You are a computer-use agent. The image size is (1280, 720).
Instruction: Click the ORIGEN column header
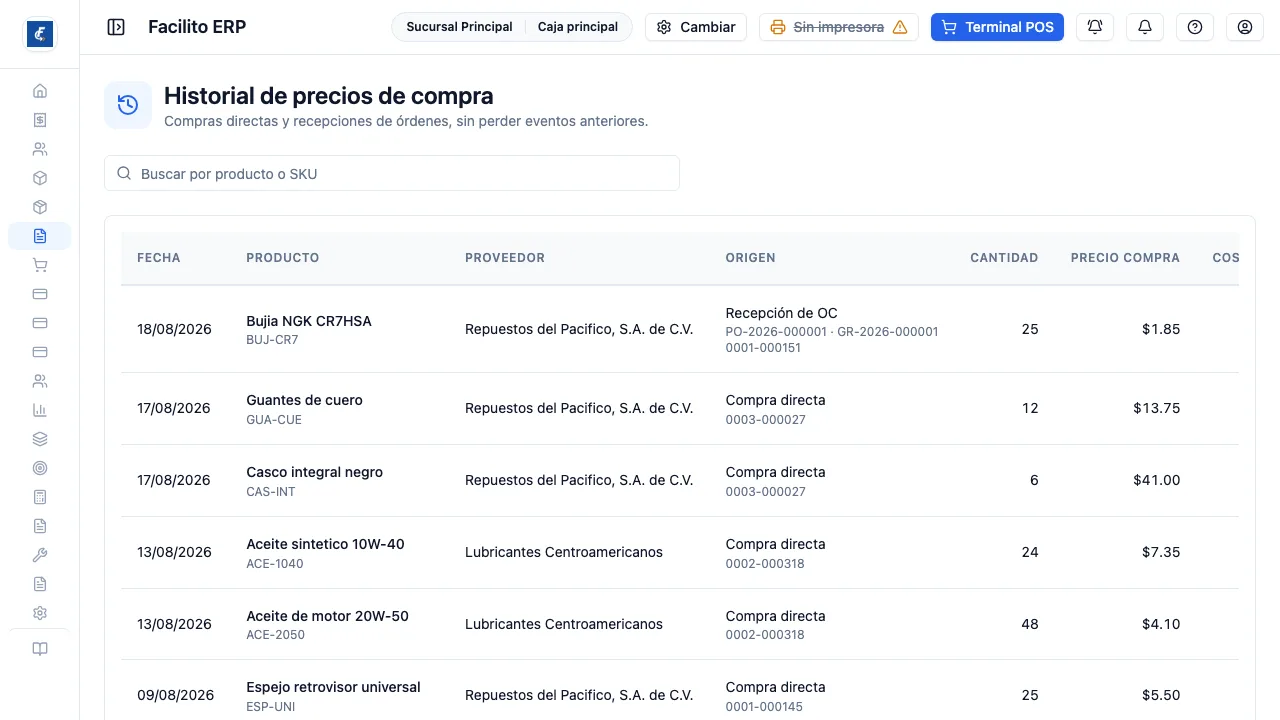pos(751,258)
